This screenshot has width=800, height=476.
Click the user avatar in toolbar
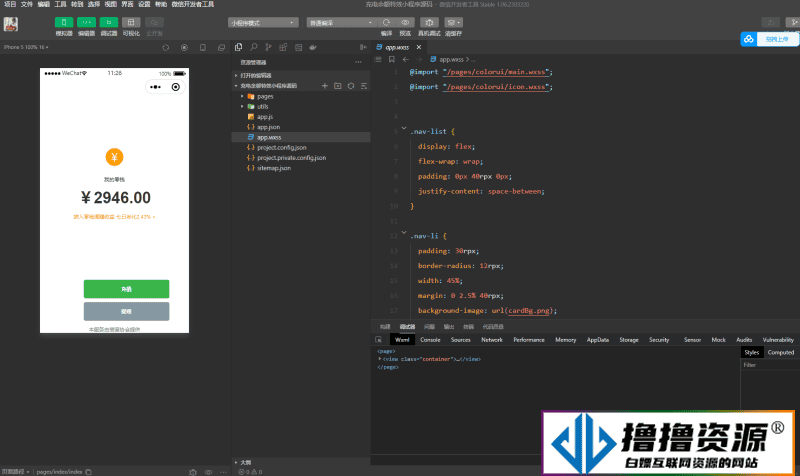click(11, 24)
